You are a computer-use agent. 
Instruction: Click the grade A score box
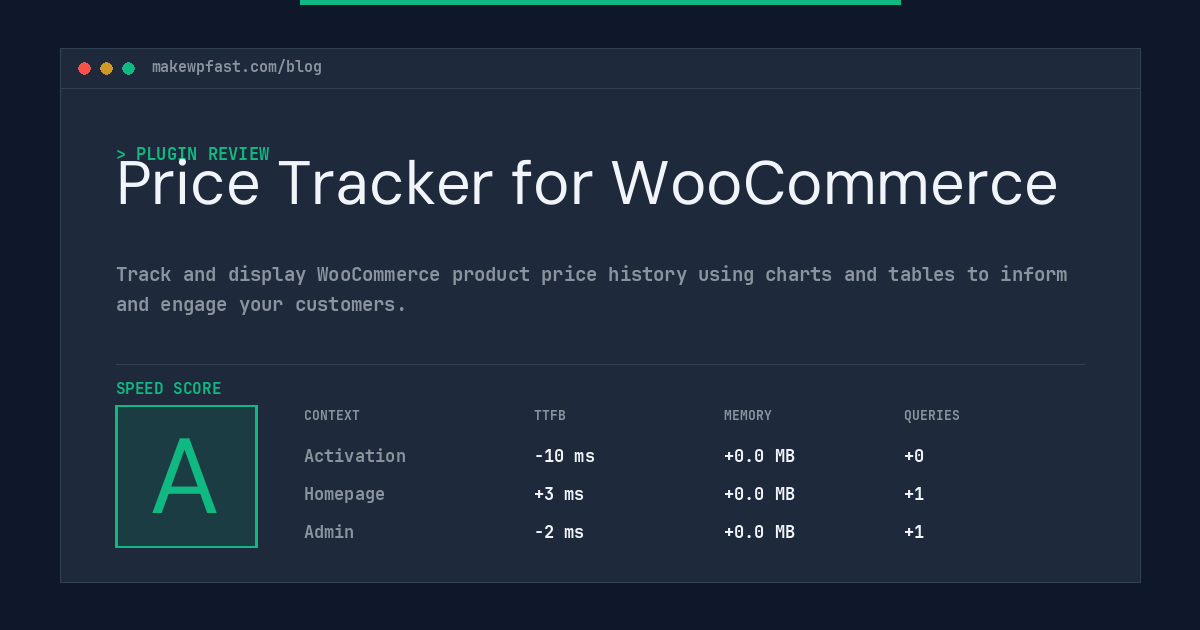(186, 476)
